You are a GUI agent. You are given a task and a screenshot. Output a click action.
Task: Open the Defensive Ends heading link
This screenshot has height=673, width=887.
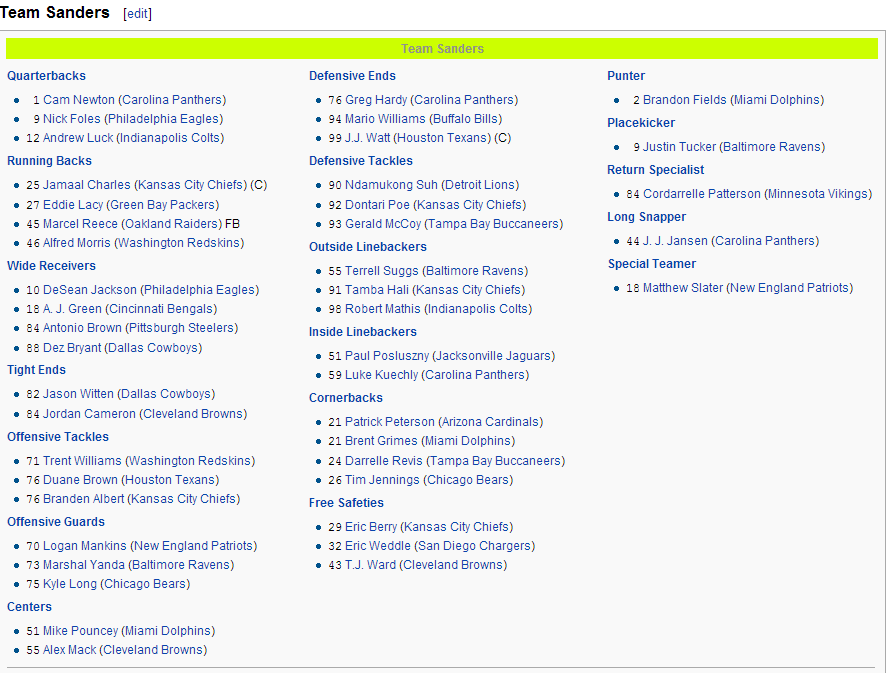[352, 76]
